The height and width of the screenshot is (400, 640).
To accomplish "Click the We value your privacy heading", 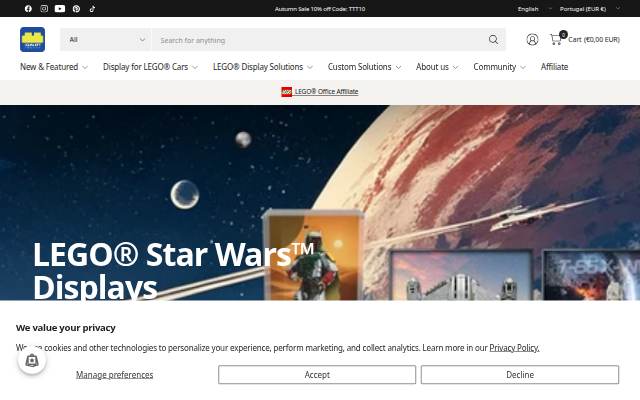I will point(66,328).
